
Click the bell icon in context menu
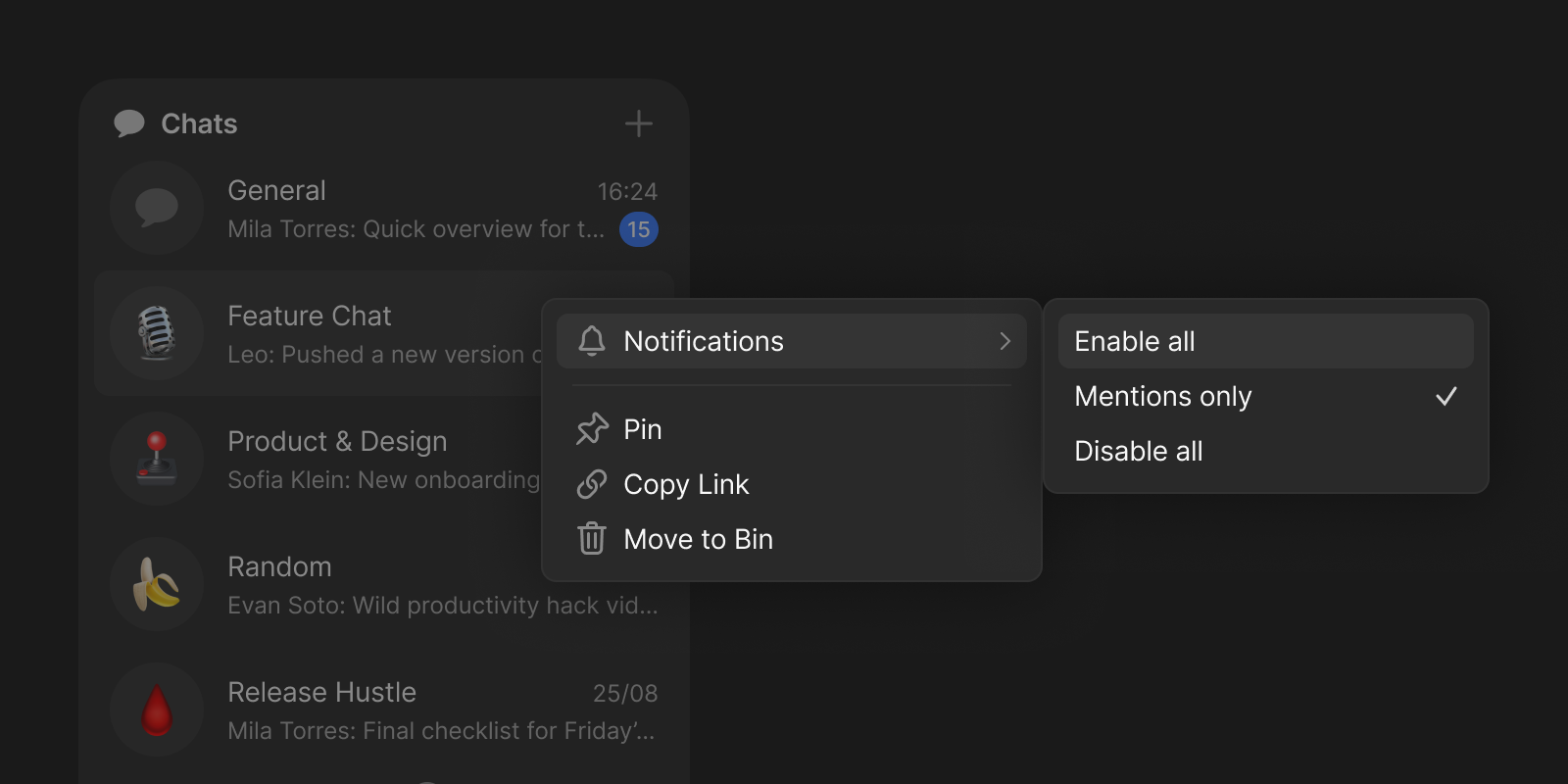592,341
